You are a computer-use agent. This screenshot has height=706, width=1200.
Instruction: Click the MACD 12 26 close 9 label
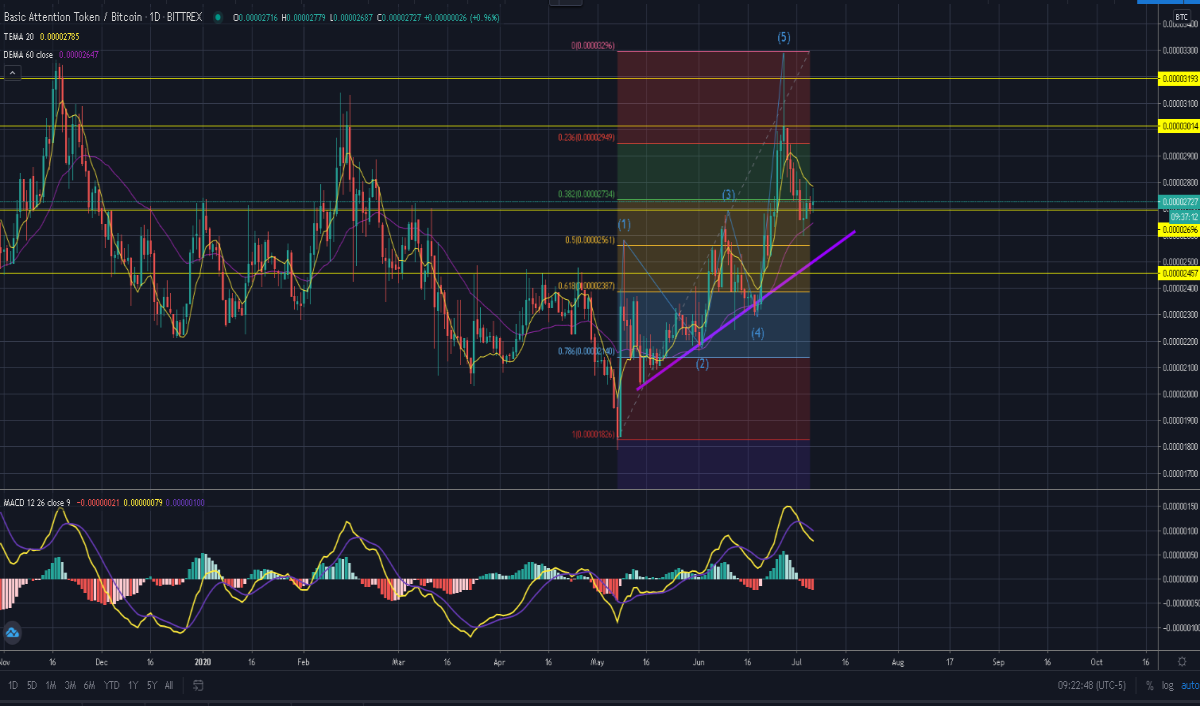37,502
